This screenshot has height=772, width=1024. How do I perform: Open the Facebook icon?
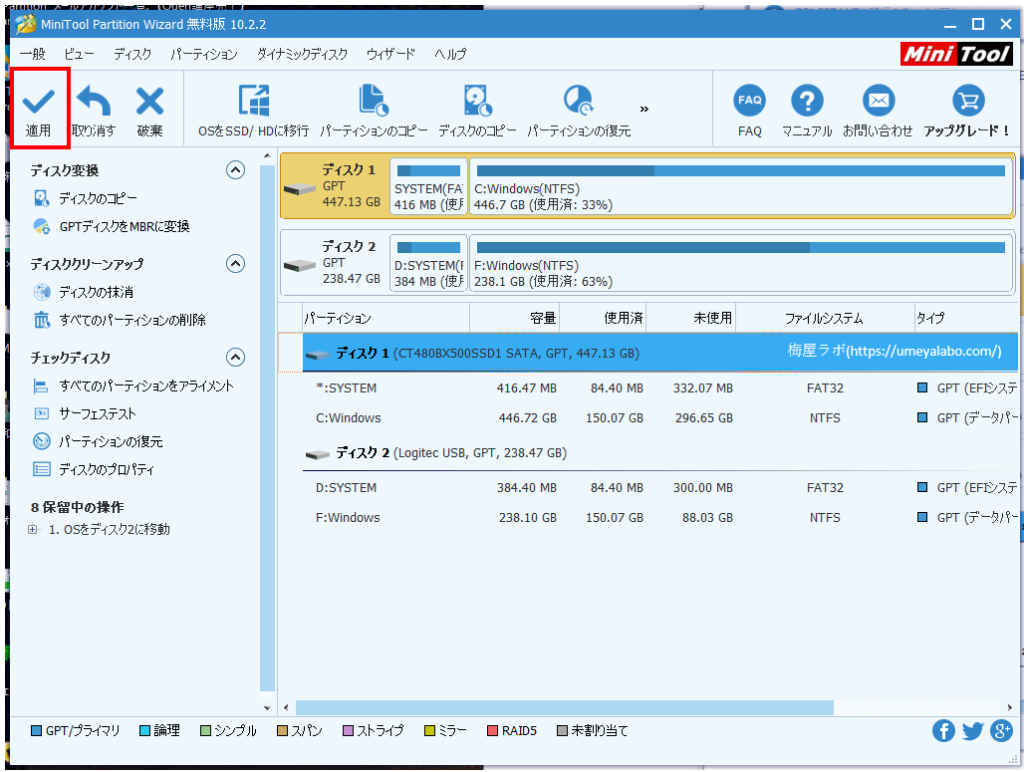[x=943, y=730]
